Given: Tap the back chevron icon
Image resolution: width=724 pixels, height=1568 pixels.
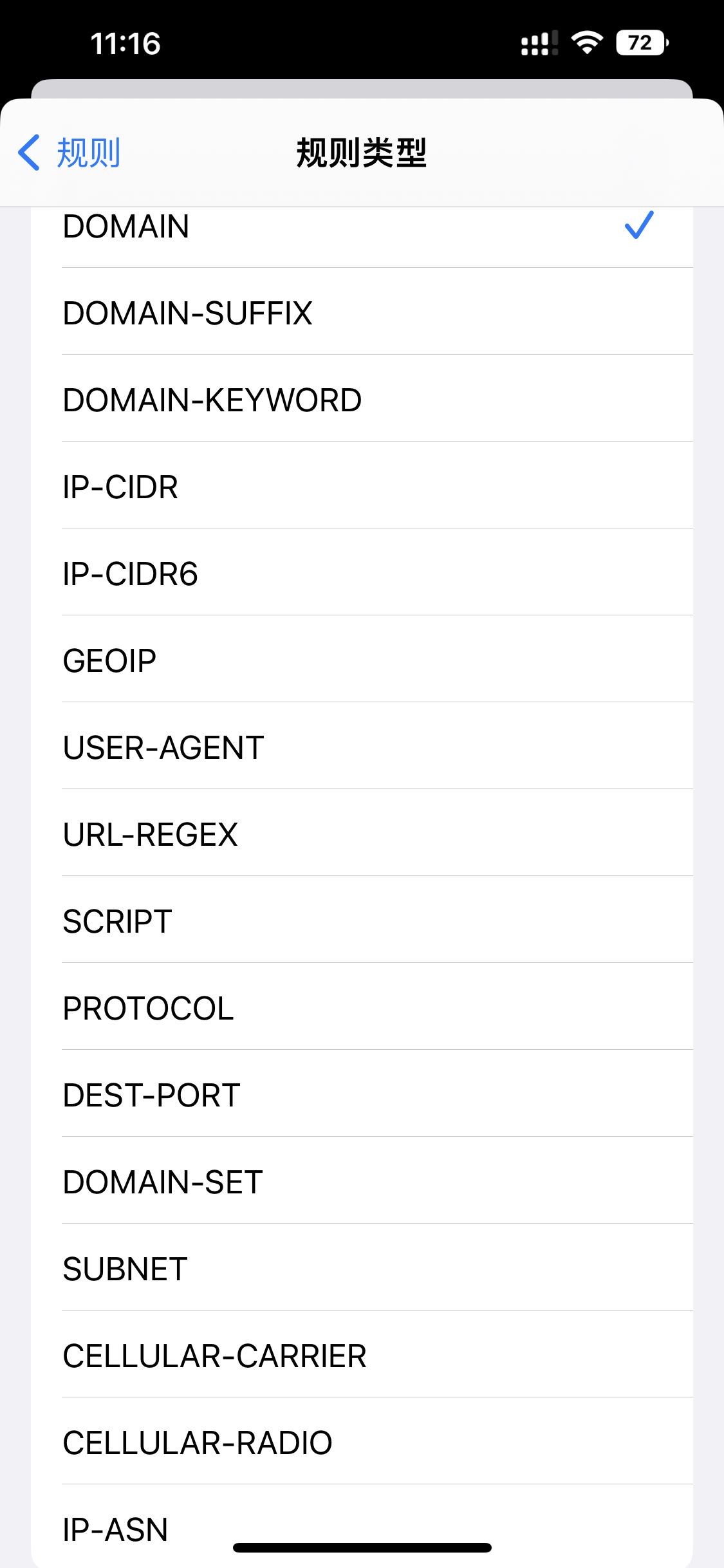Looking at the screenshot, I should point(29,153).
